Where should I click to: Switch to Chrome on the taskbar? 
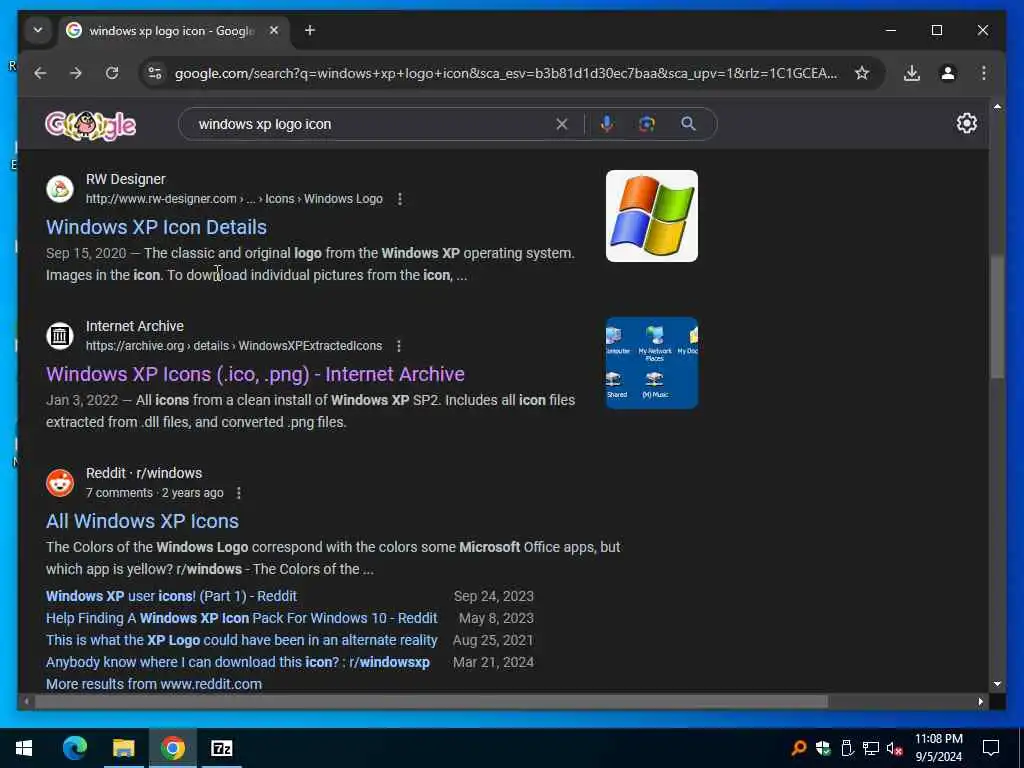pos(172,748)
